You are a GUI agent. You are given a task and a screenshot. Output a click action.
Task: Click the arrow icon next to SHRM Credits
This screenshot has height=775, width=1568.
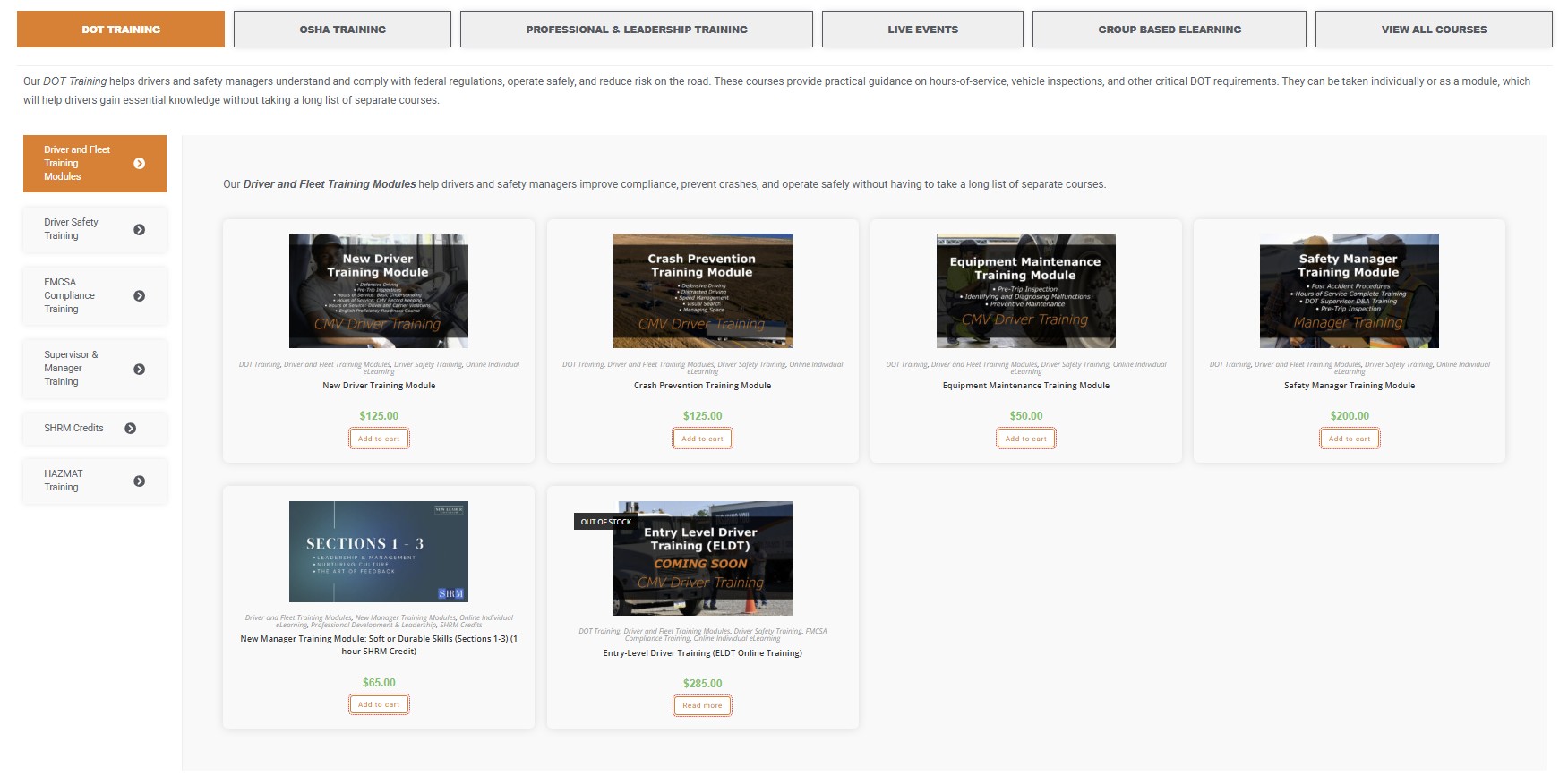coord(131,429)
